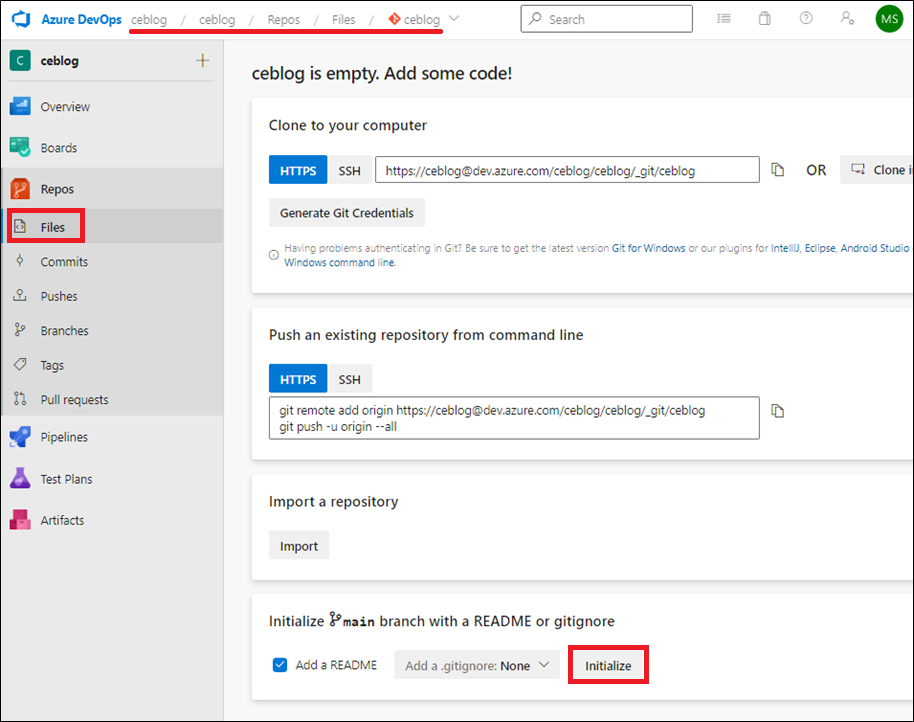Viewport: 914px width, 722px height.
Task: Open the Eclipse plugin link
Action: [820, 248]
